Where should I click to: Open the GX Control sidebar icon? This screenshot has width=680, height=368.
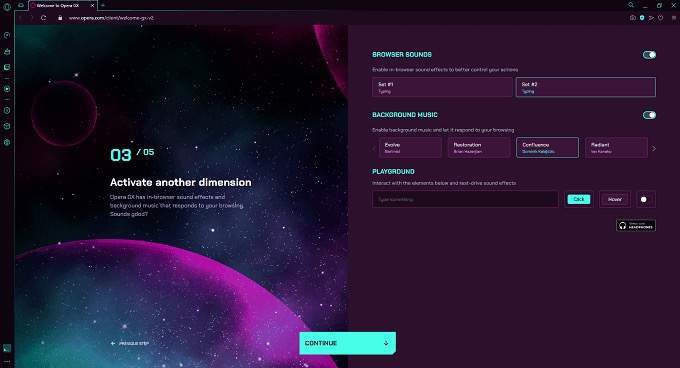(x=7, y=35)
